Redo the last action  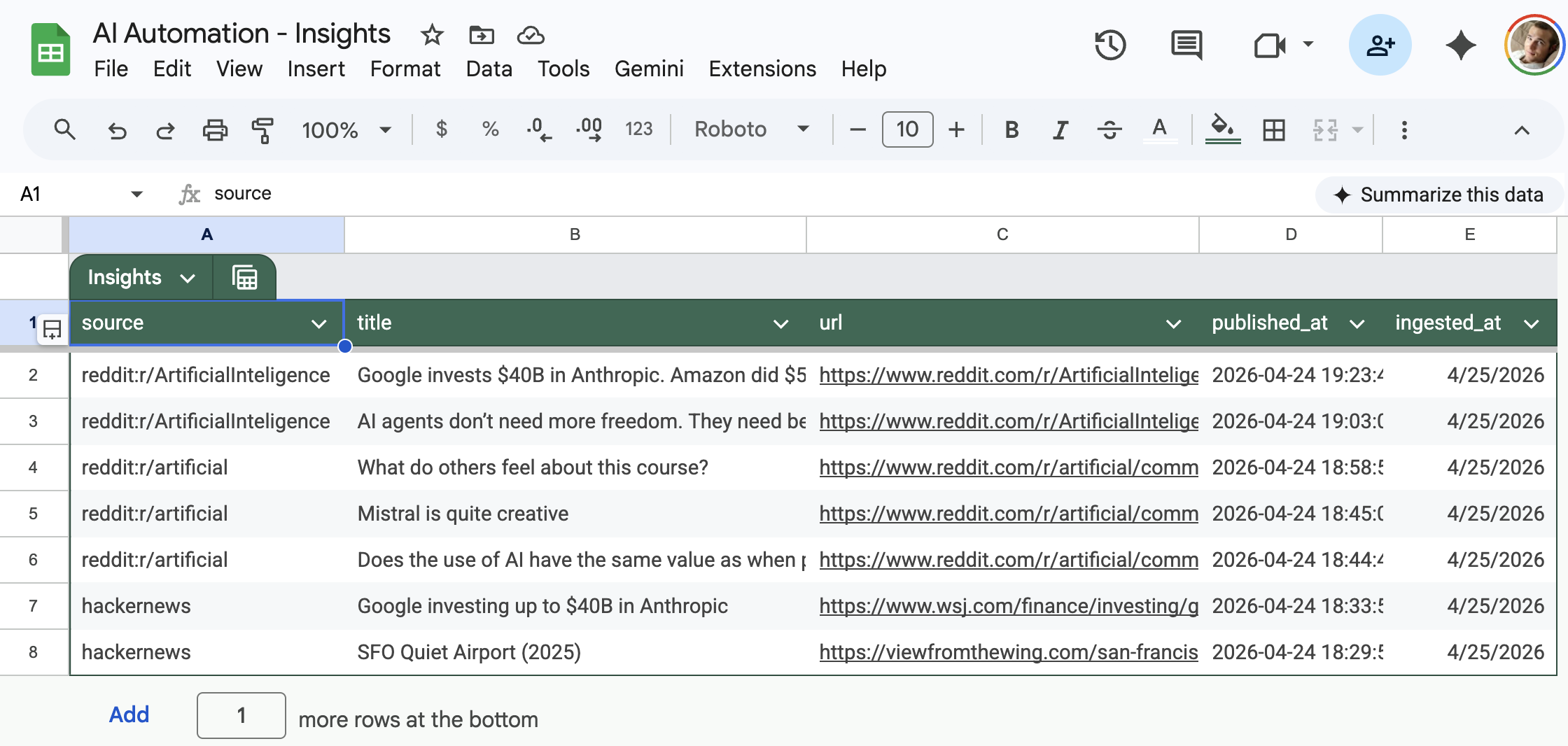pyautogui.click(x=165, y=130)
